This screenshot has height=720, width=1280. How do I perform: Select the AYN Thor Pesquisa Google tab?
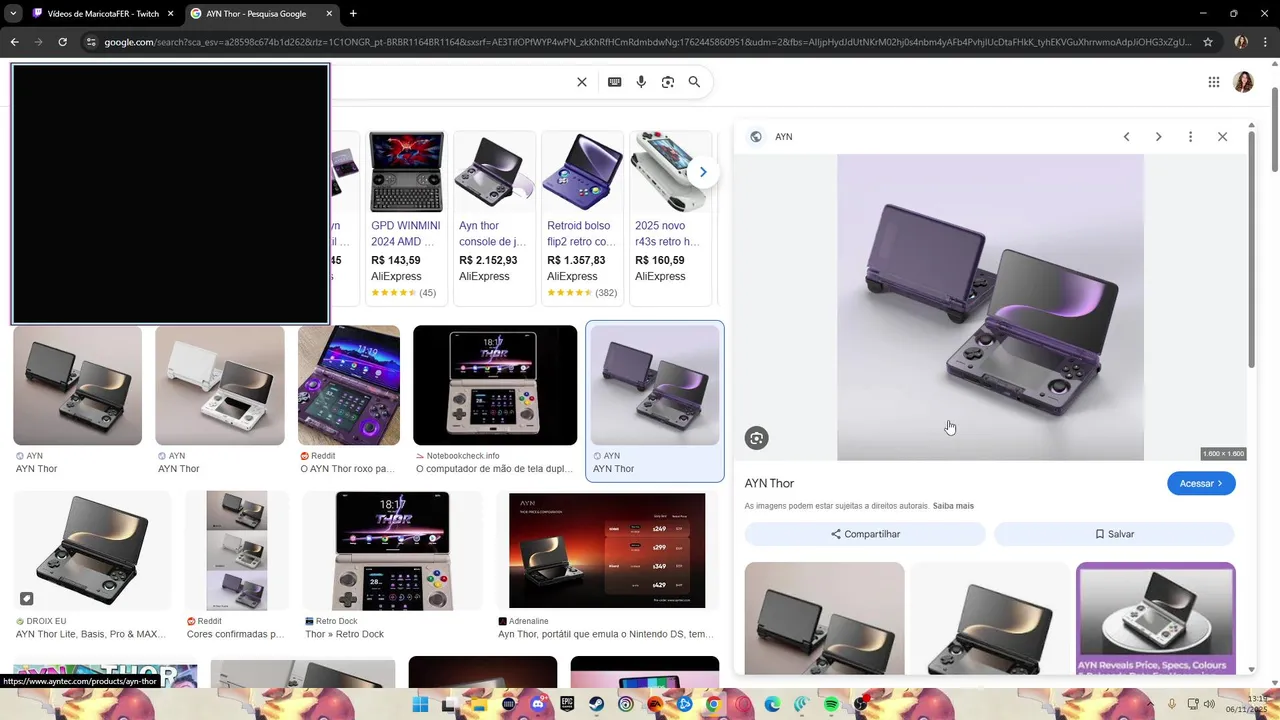[x=256, y=14]
